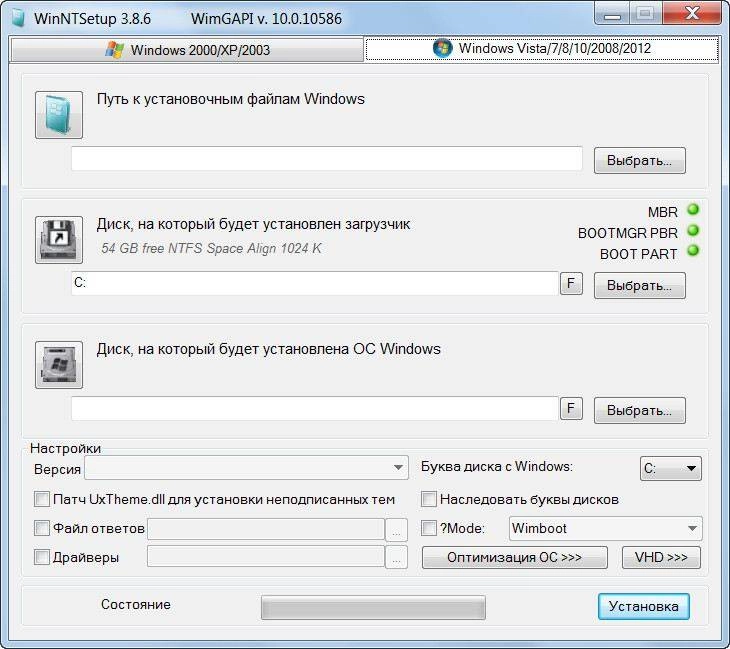The image size is (730, 649).
Task: Click the Windows installation drive icon
Action: click(x=59, y=365)
